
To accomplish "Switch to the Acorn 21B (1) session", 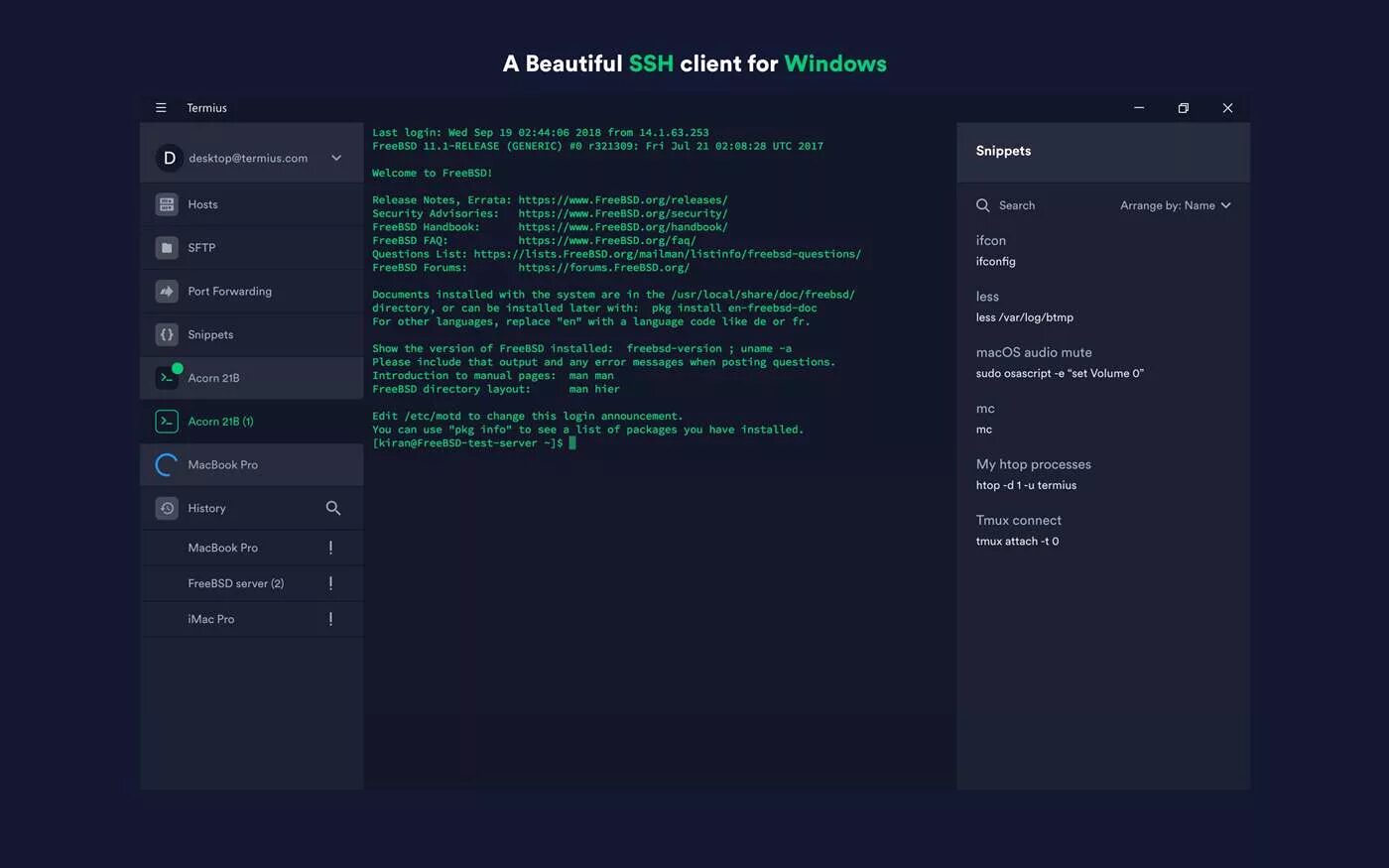I will click(x=252, y=422).
